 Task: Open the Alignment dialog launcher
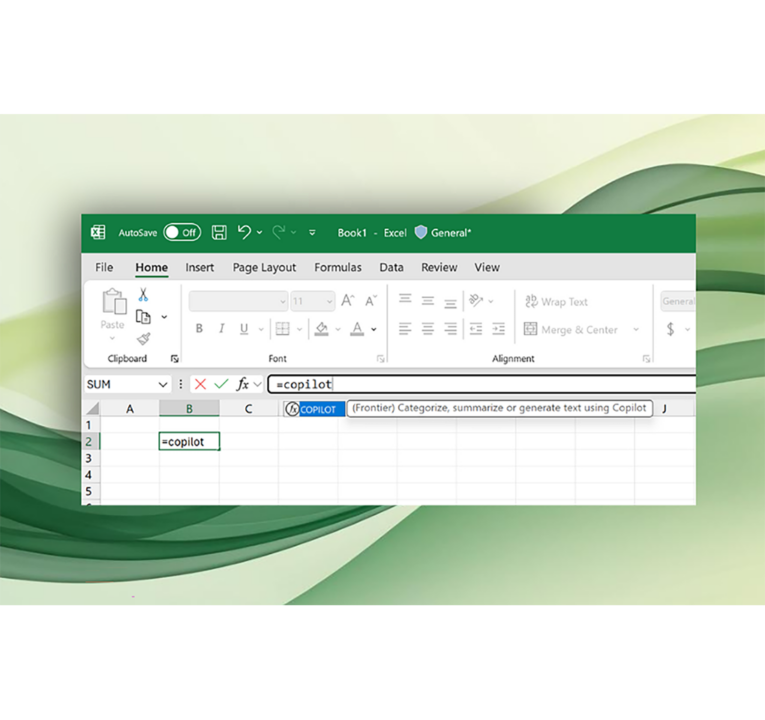[646, 359]
